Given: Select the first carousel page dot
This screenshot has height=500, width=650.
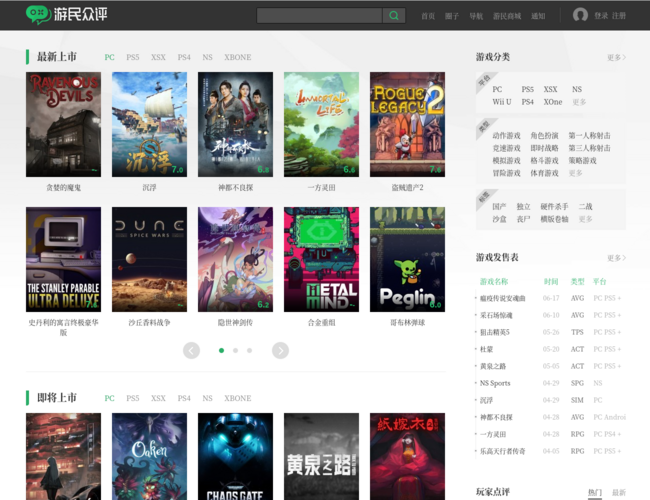Looking at the screenshot, I should (221, 350).
